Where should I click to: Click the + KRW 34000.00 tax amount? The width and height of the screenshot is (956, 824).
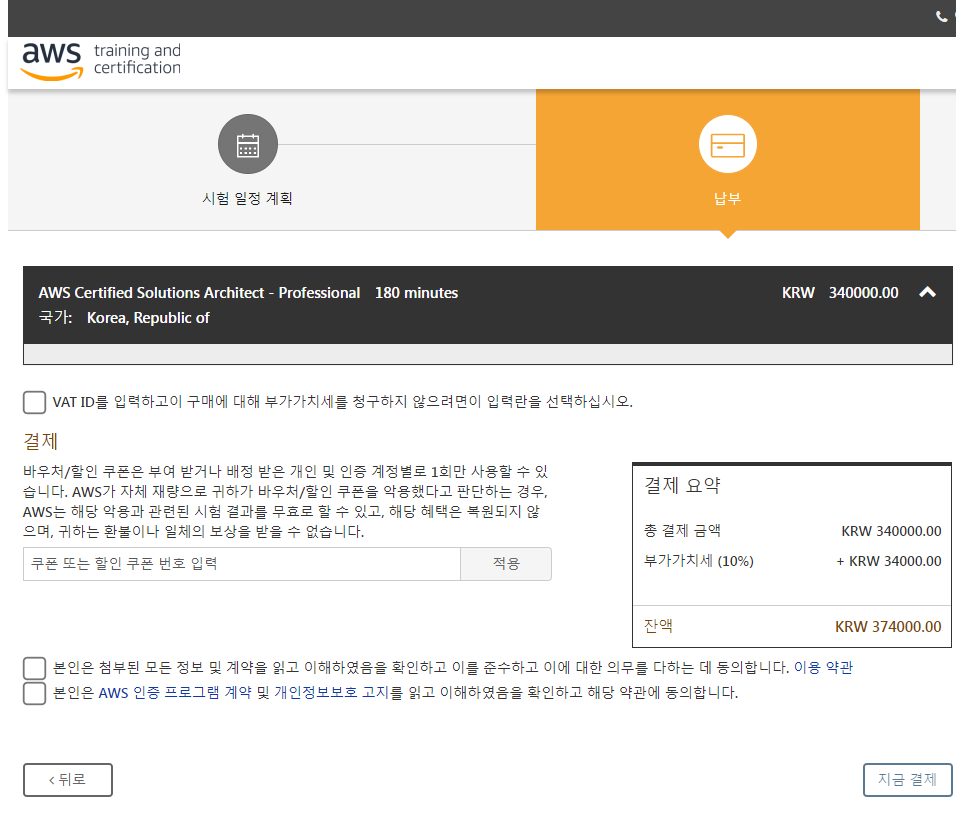[x=888, y=561]
